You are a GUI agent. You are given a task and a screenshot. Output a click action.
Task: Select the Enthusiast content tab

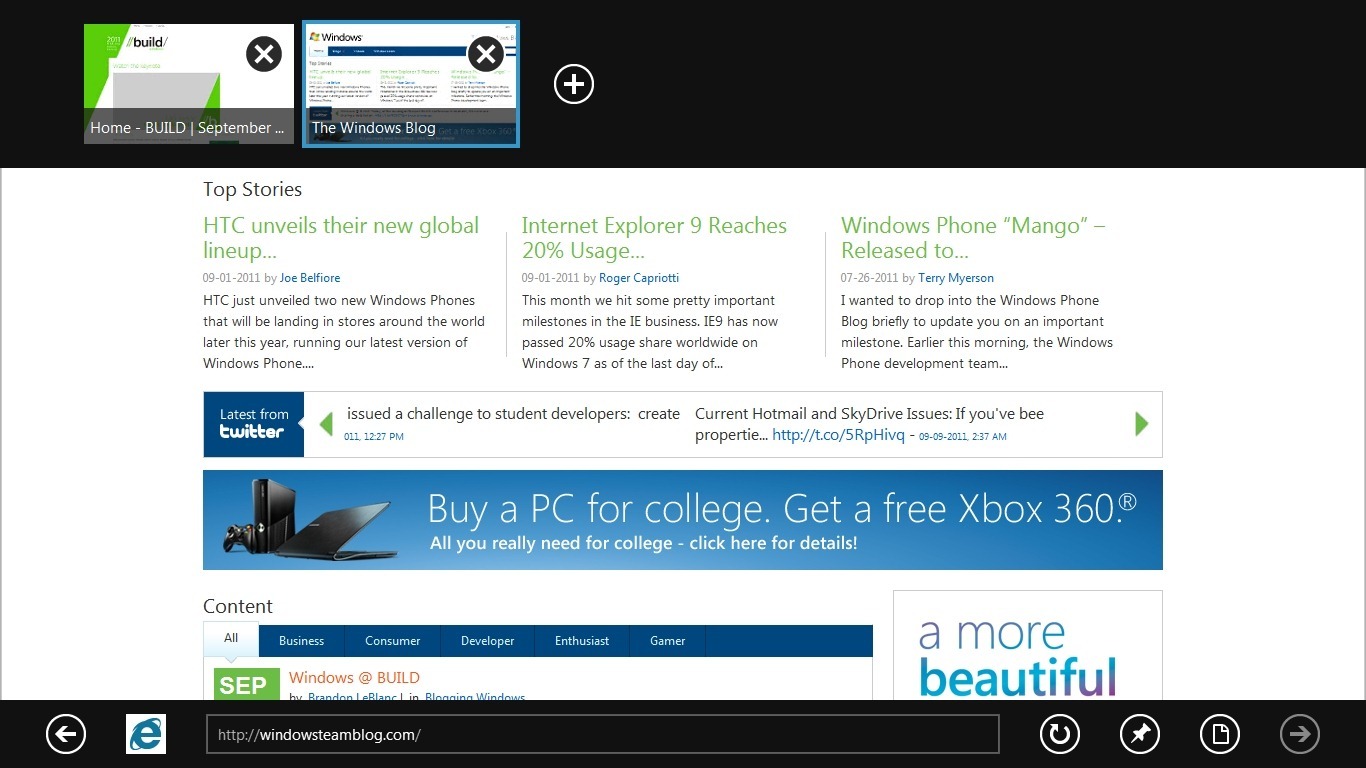point(582,641)
